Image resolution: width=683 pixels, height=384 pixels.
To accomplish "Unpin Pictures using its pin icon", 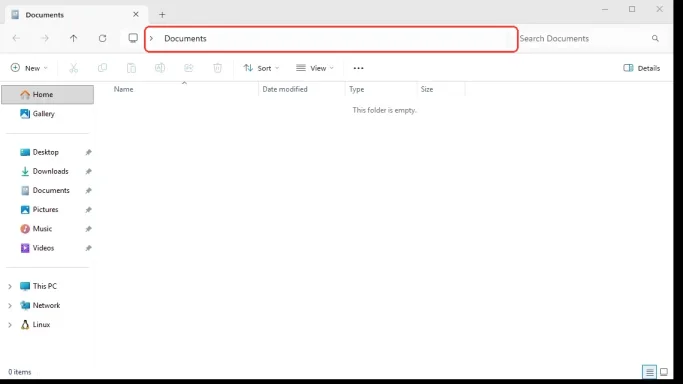I will [88, 210].
